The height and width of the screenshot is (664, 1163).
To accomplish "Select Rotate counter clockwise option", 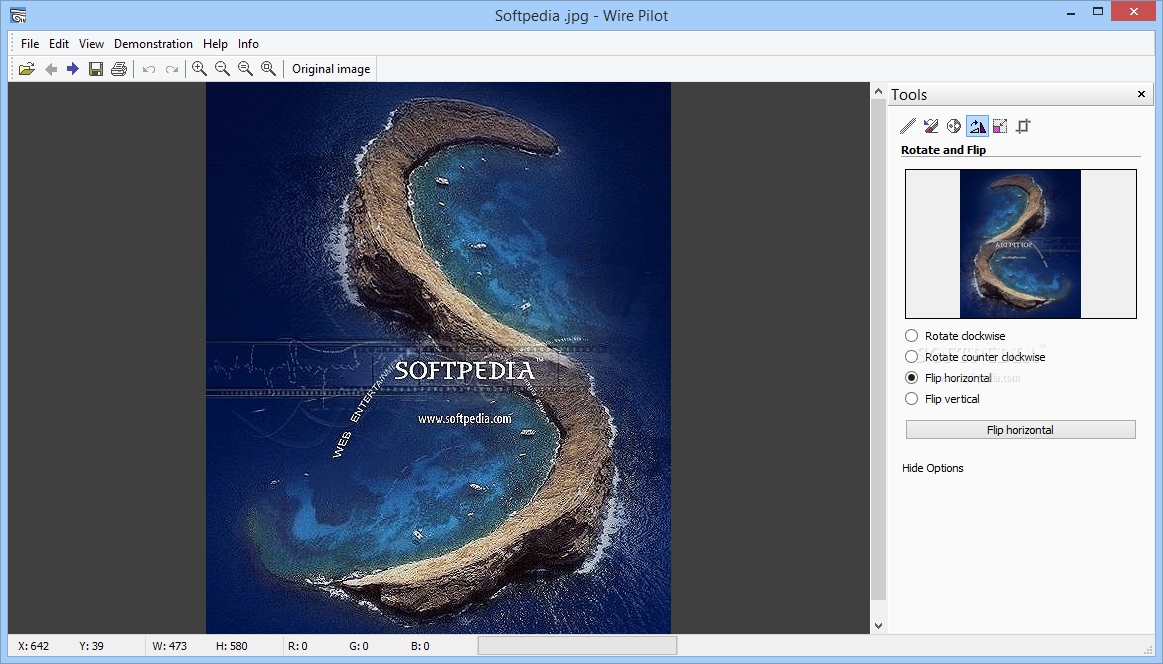I will click(911, 357).
